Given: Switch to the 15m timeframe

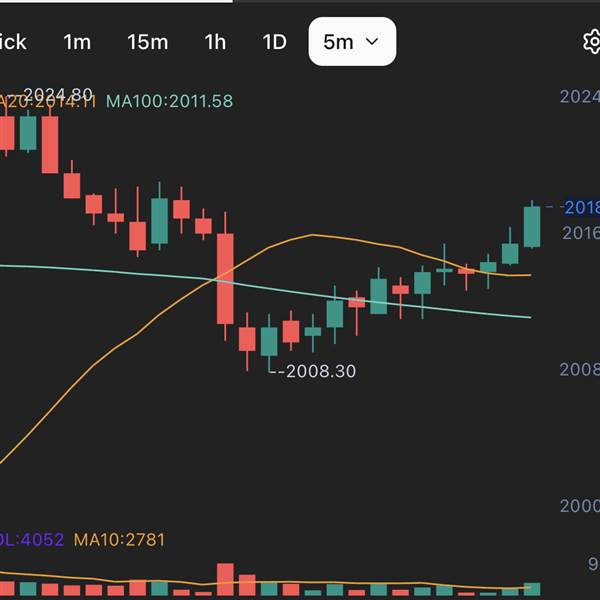Looking at the screenshot, I should pos(147,41).
